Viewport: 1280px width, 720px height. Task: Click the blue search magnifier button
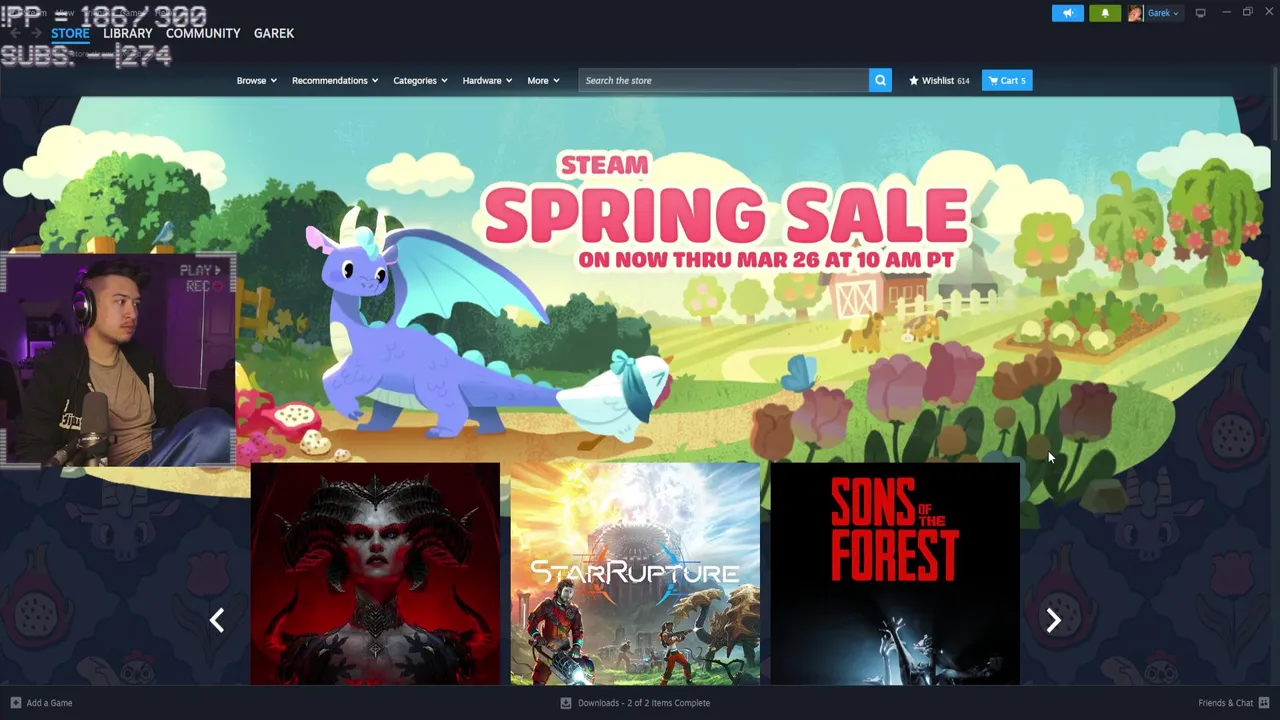(880, 80)
